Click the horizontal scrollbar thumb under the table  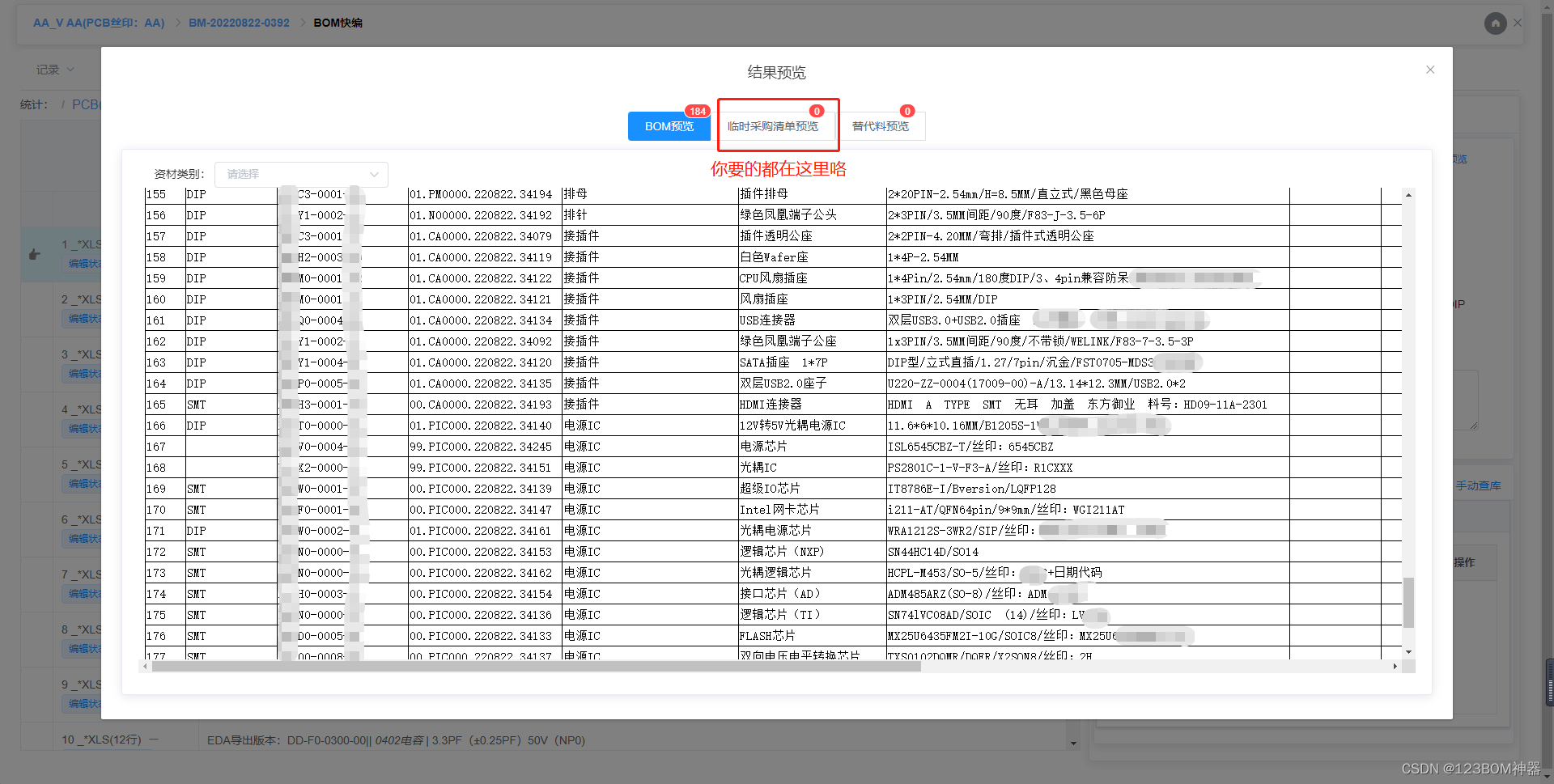[x=537, y=667]
